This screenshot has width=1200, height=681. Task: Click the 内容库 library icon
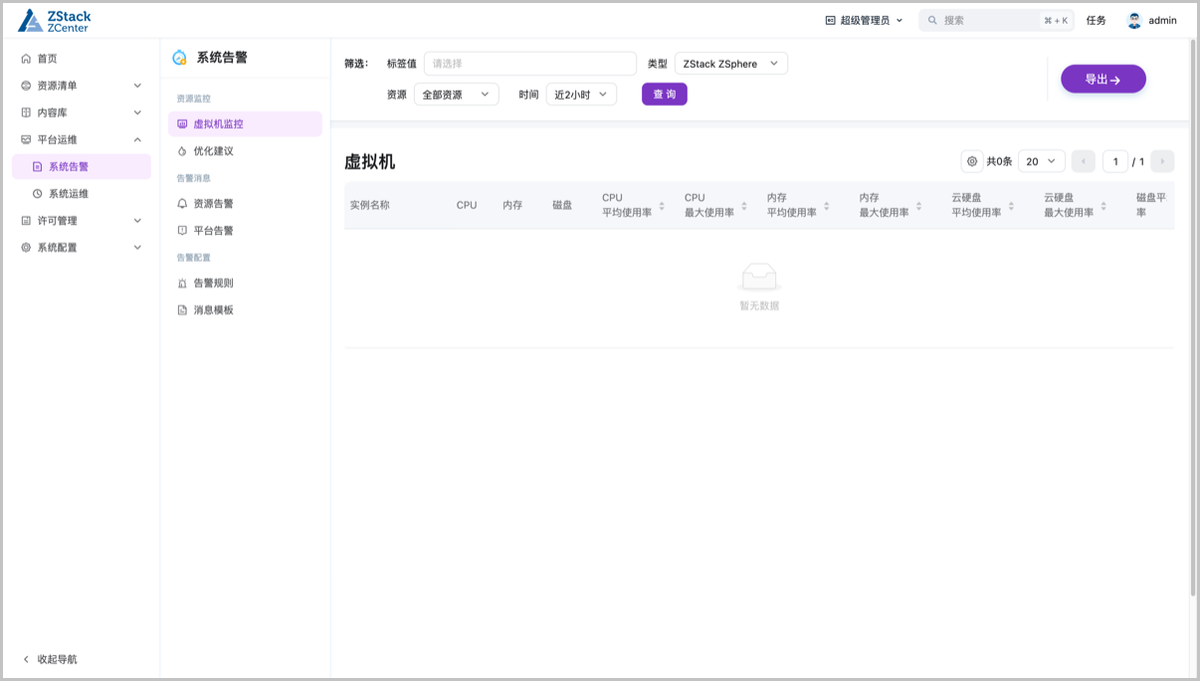pyautogui.click(x=26, y=113)
